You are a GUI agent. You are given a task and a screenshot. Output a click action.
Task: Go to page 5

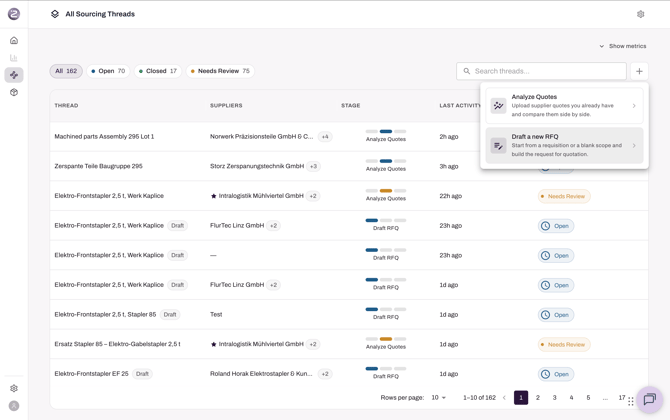pos(588,397)
